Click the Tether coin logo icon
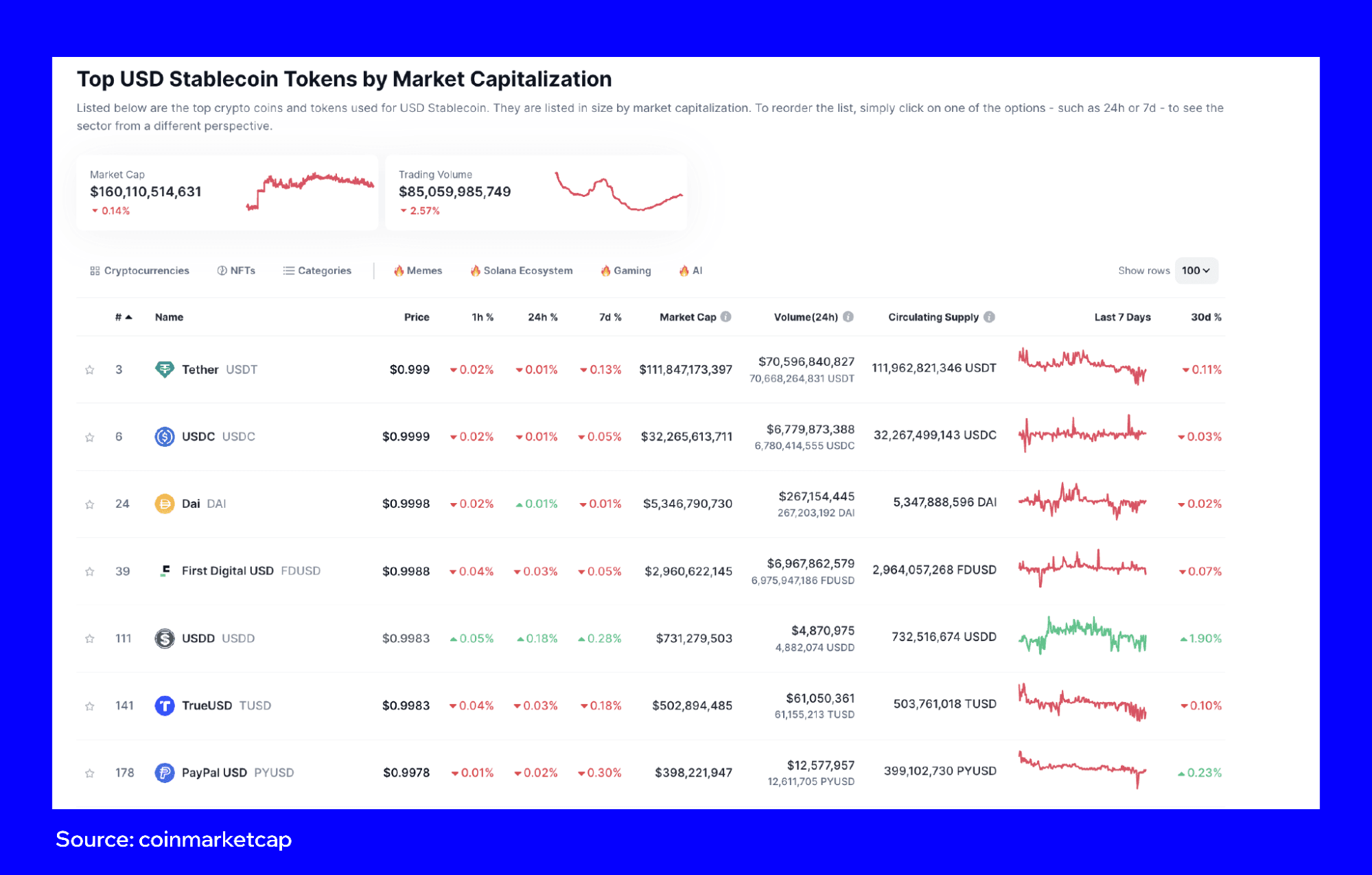Viewport: 1372px width, 875px height. point(165,369)
